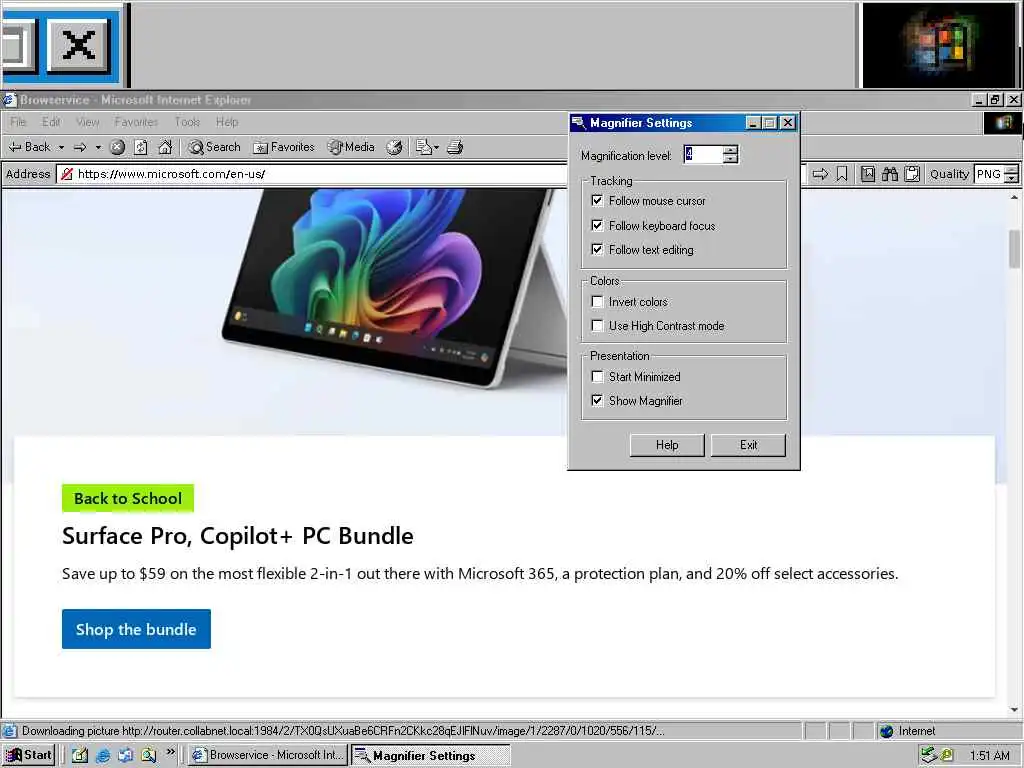Click the binoculars find icon
1024x768 pixels.
(x=889, y=174)
